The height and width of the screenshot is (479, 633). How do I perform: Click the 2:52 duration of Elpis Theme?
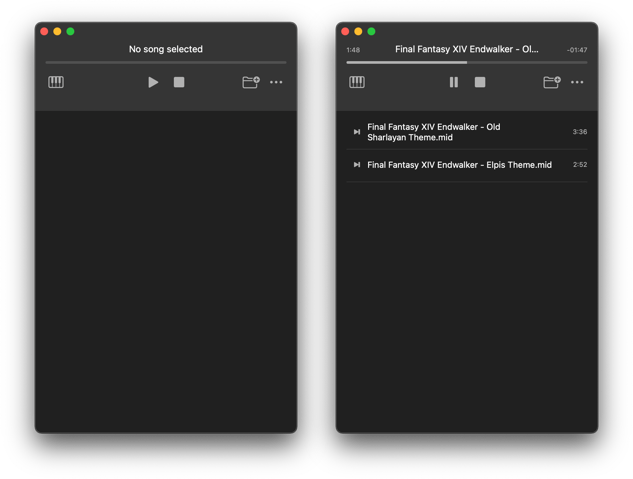click(580, 165)
